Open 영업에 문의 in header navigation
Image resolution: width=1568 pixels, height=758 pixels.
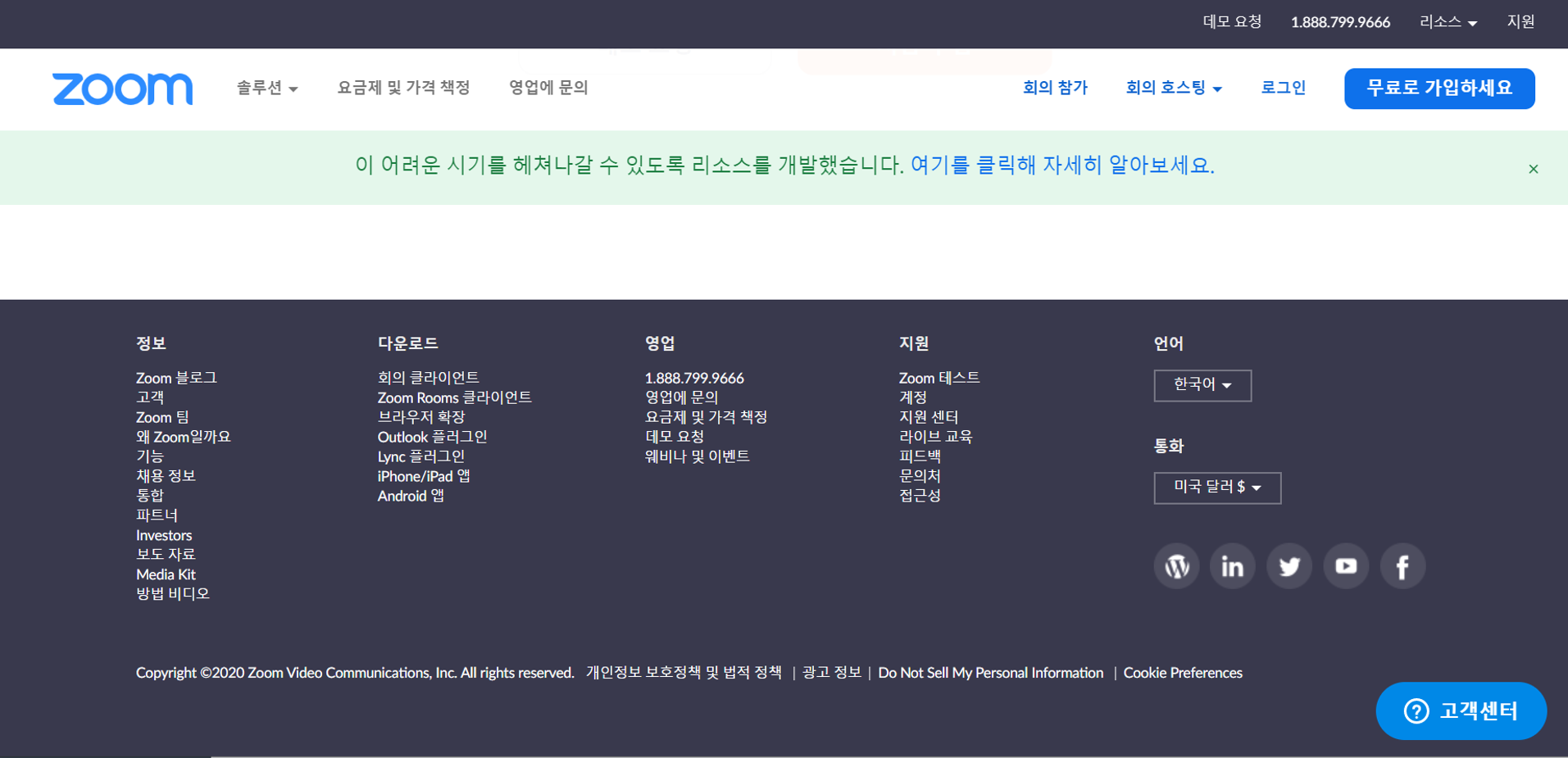click(548, 88)
